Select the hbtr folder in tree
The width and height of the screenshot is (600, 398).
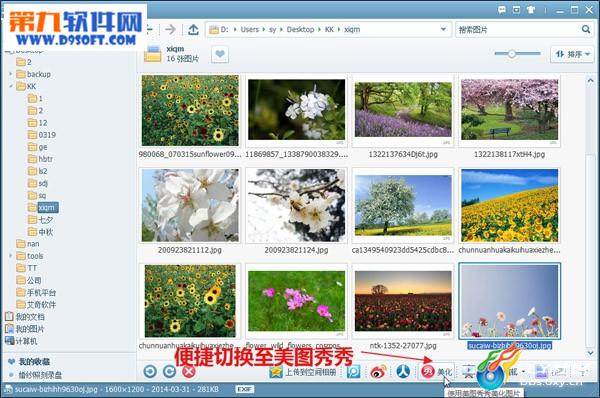[40, 159]
